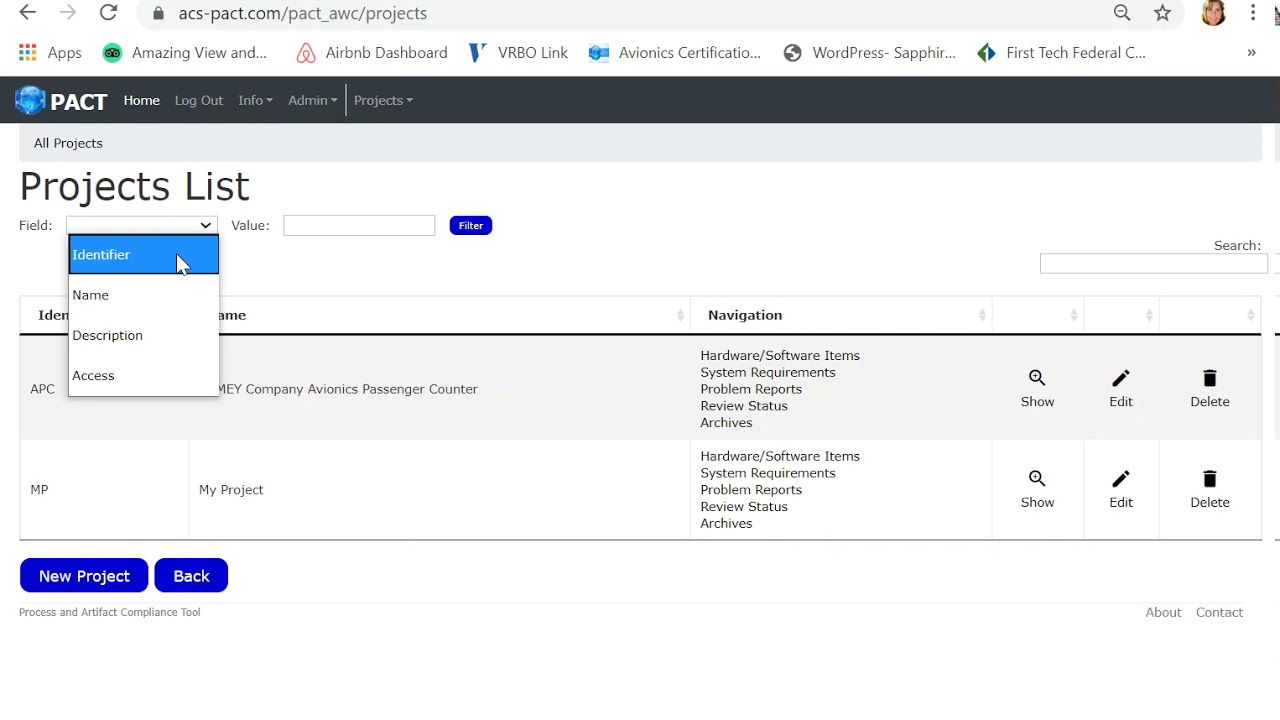The height and width of the screenshot is (720, 1280).
Task: Open the Field dropdown box
Action: 141,225
